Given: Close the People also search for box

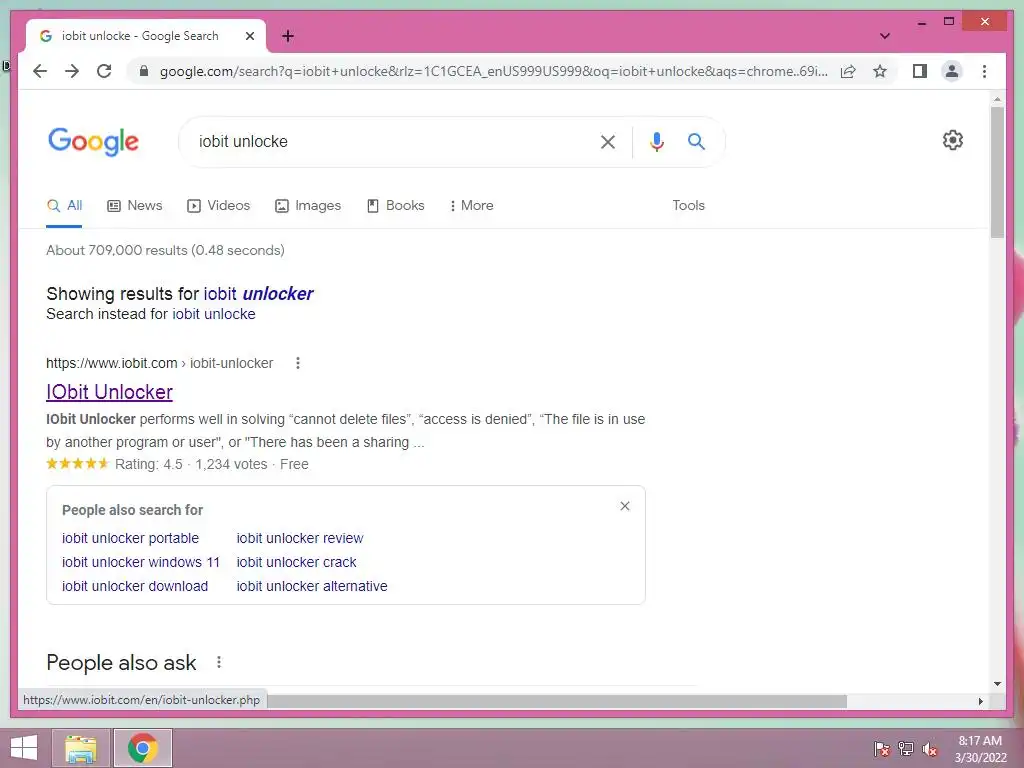Looking at the screenshot, I should pos(625,506).
